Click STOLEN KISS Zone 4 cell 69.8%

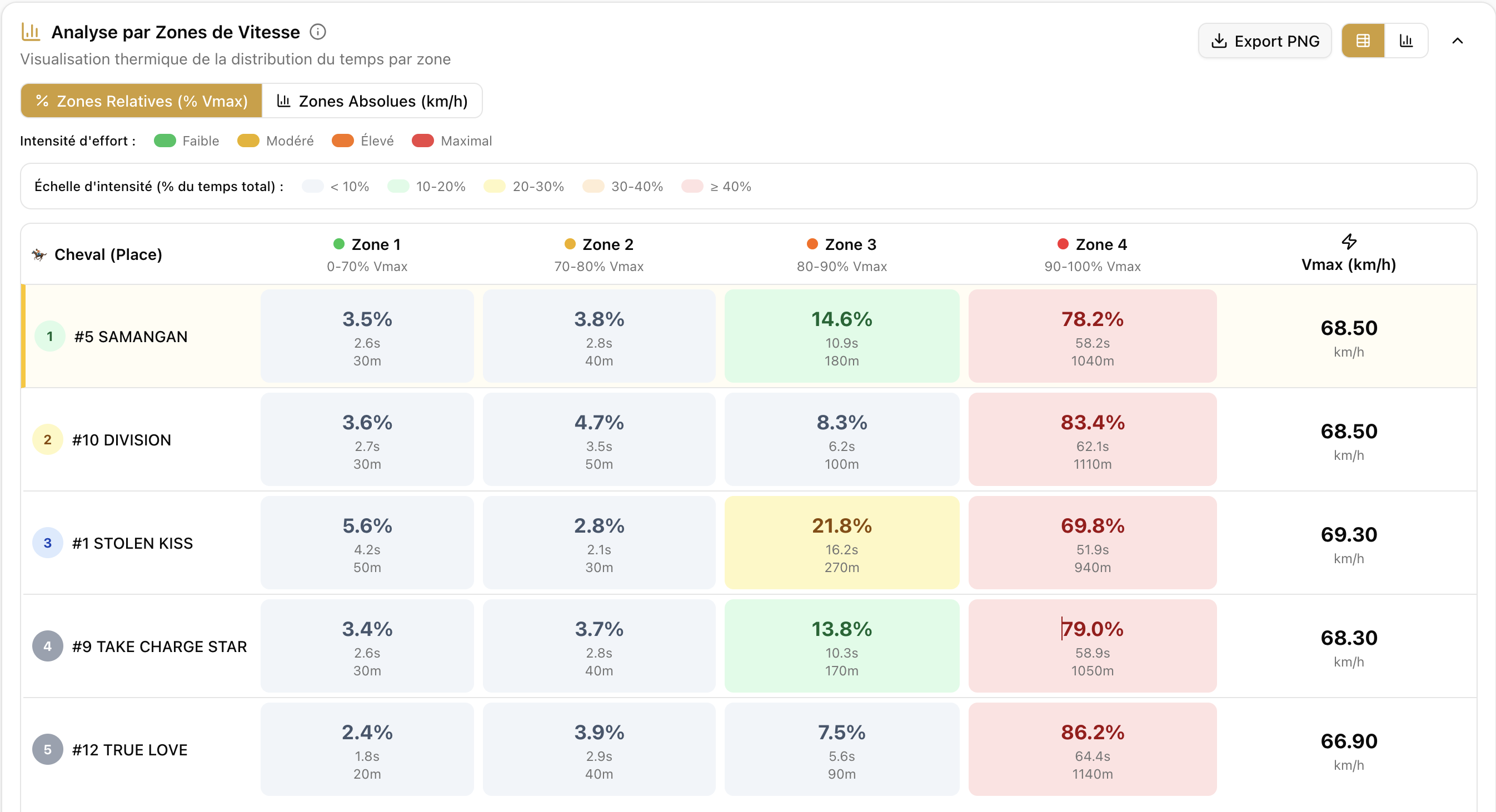coord(1093,543)
